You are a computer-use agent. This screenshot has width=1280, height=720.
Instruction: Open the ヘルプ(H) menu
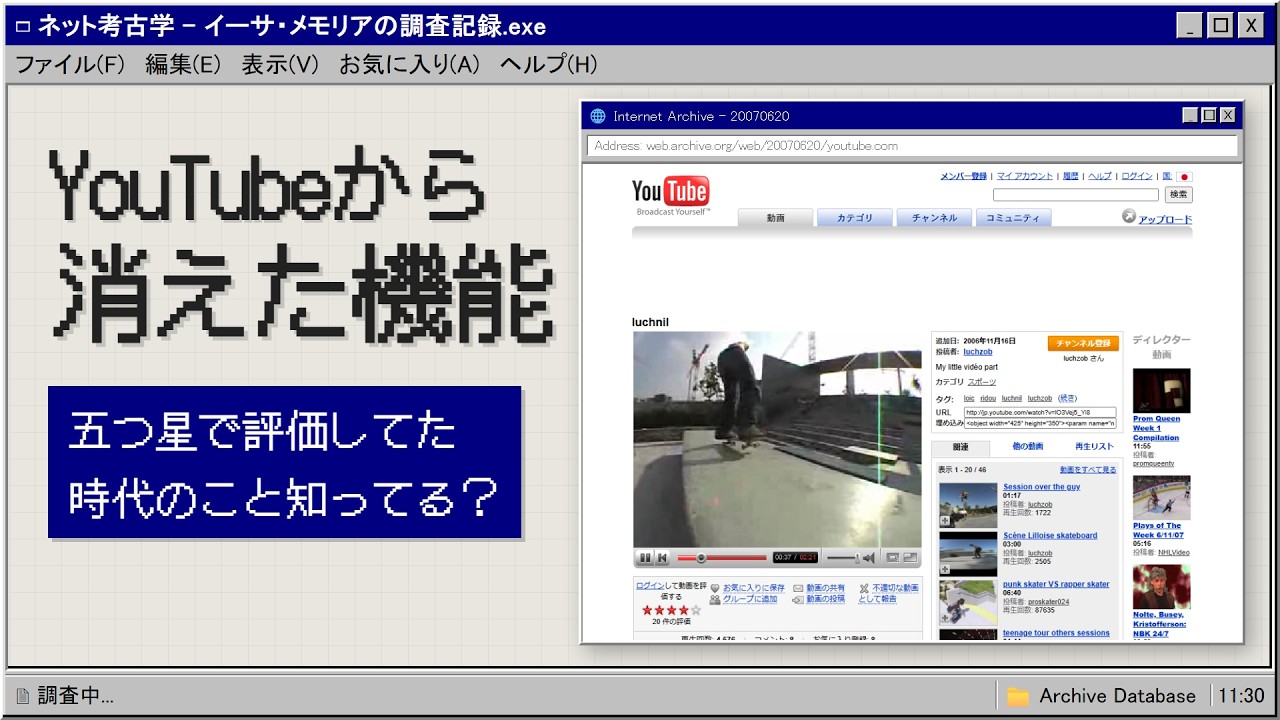click(x=549, y=65)
